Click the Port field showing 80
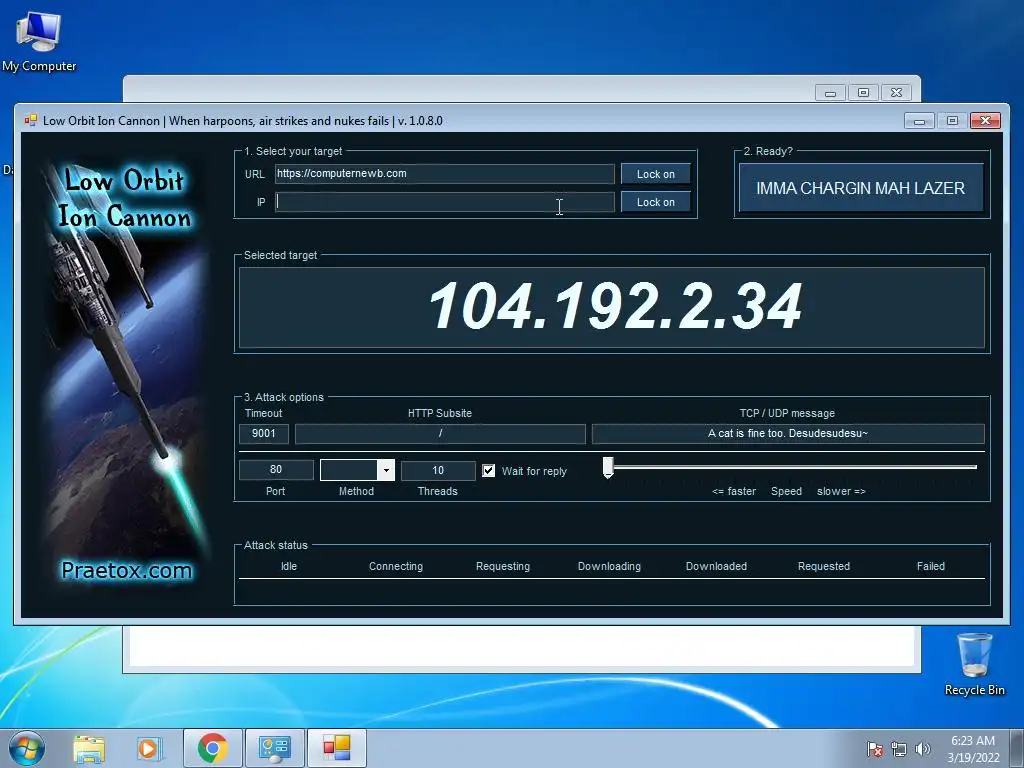 tap(276, 470)
